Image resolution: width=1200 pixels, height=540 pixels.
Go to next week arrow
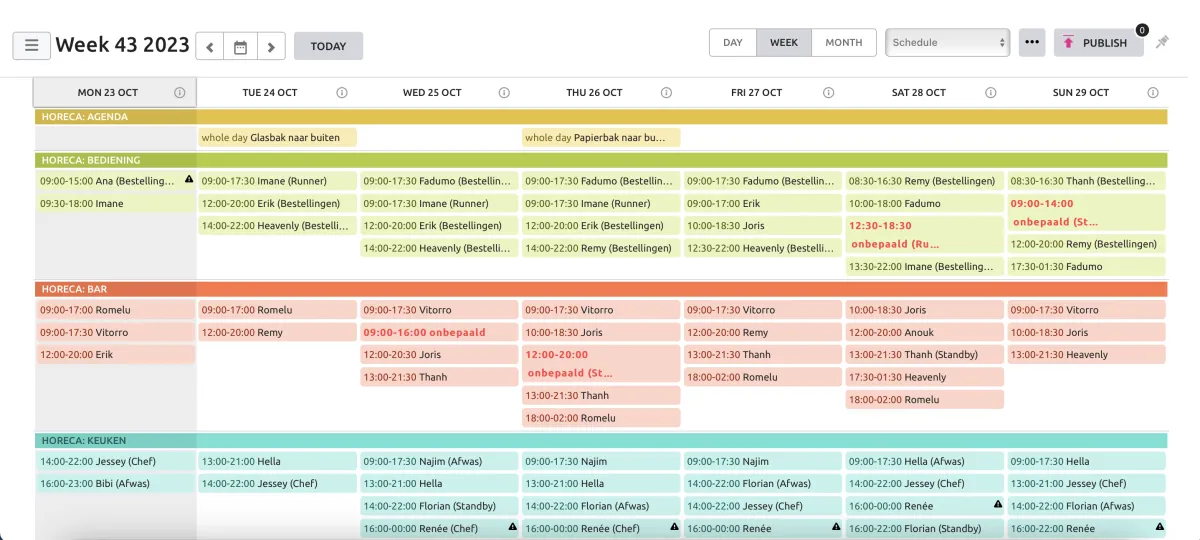click(271, 46)
